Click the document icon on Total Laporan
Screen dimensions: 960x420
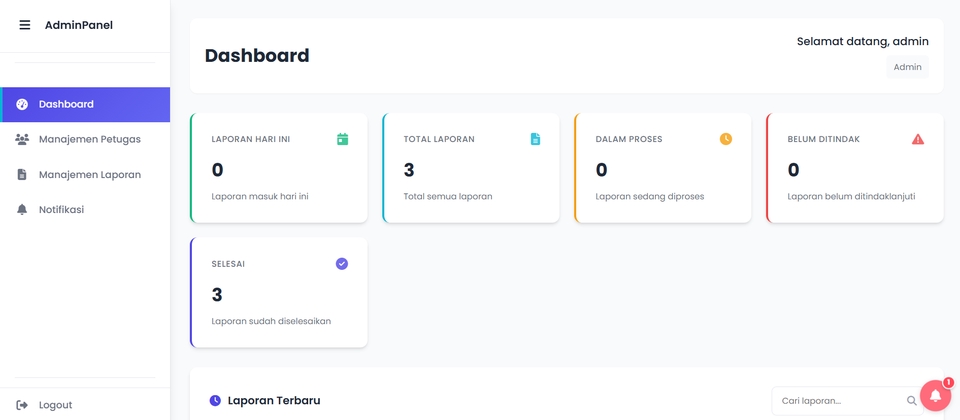[x=535, y=139]
